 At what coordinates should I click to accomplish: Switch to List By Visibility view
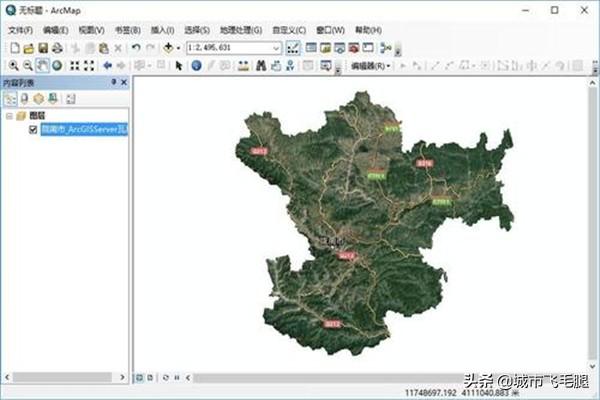point(39,99)
